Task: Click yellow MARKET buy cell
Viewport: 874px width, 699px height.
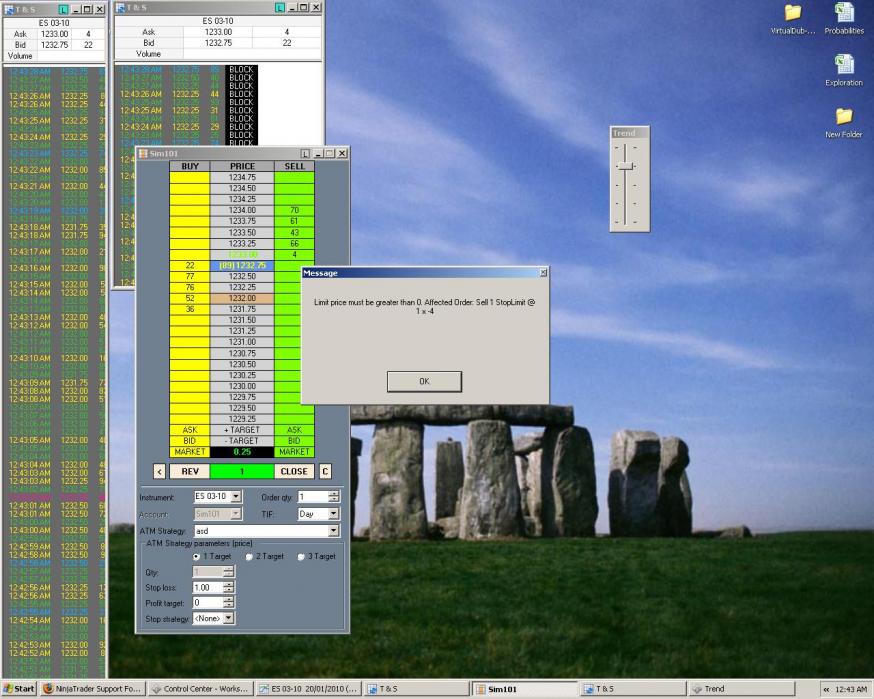Action: (190, 452)
